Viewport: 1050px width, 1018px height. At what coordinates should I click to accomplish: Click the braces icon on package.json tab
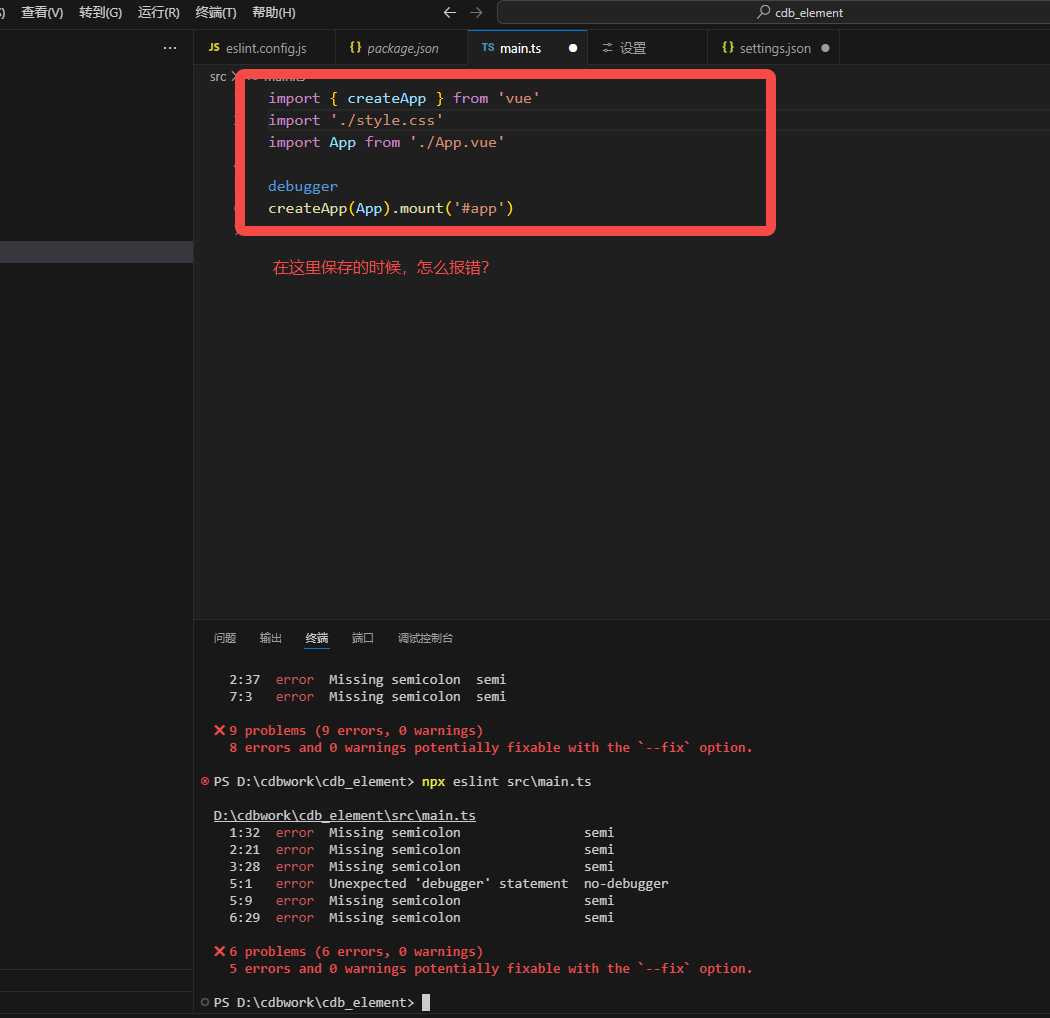[356, 48]
